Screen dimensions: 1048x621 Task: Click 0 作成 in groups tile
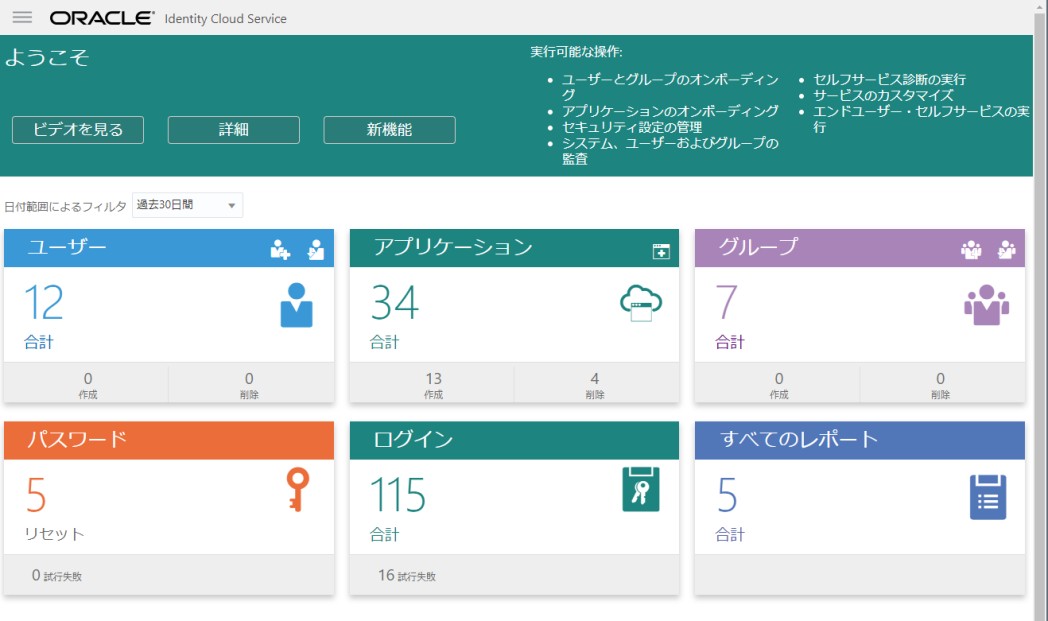pos(779,384)
